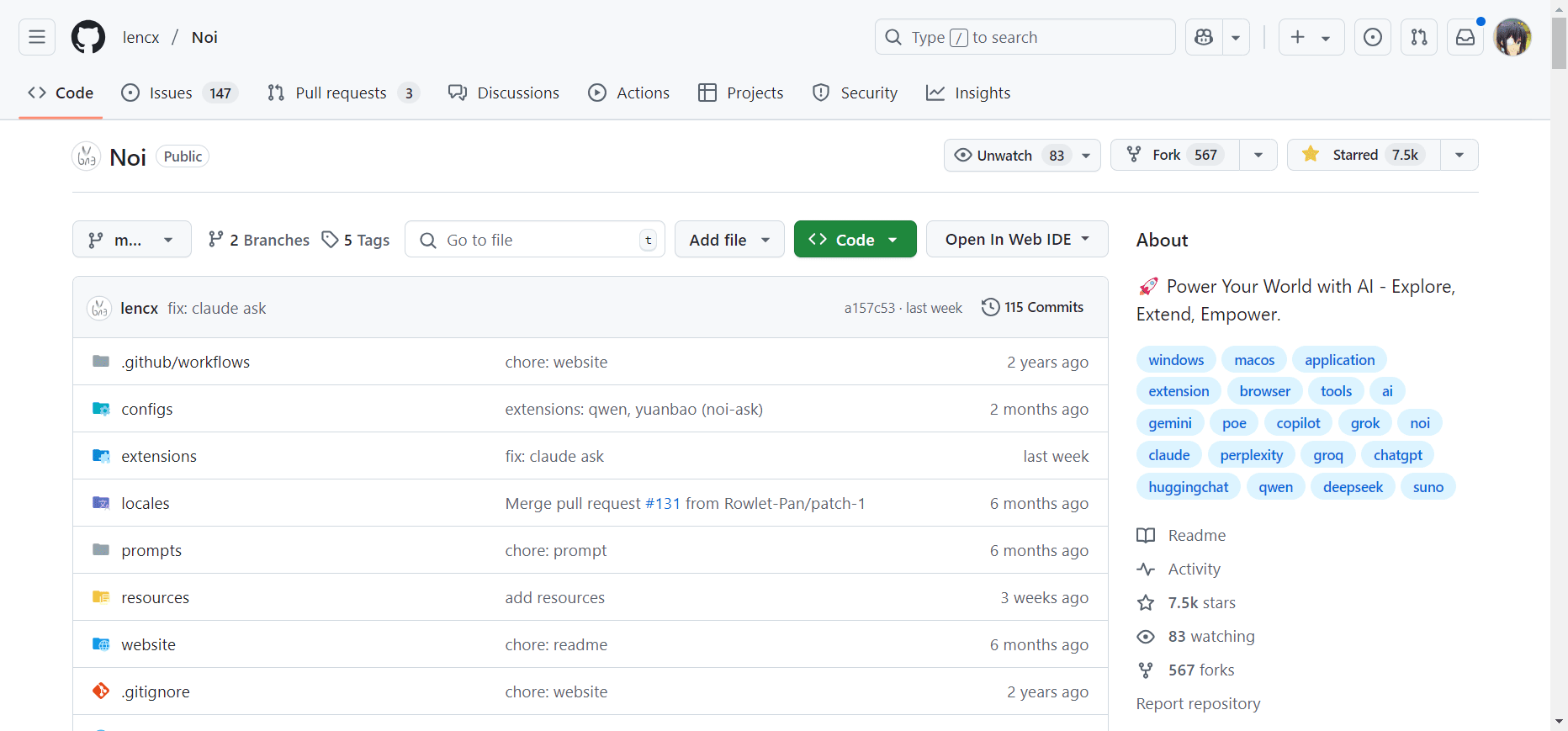
Task: Open the .gitignore file
Action: 156,691
